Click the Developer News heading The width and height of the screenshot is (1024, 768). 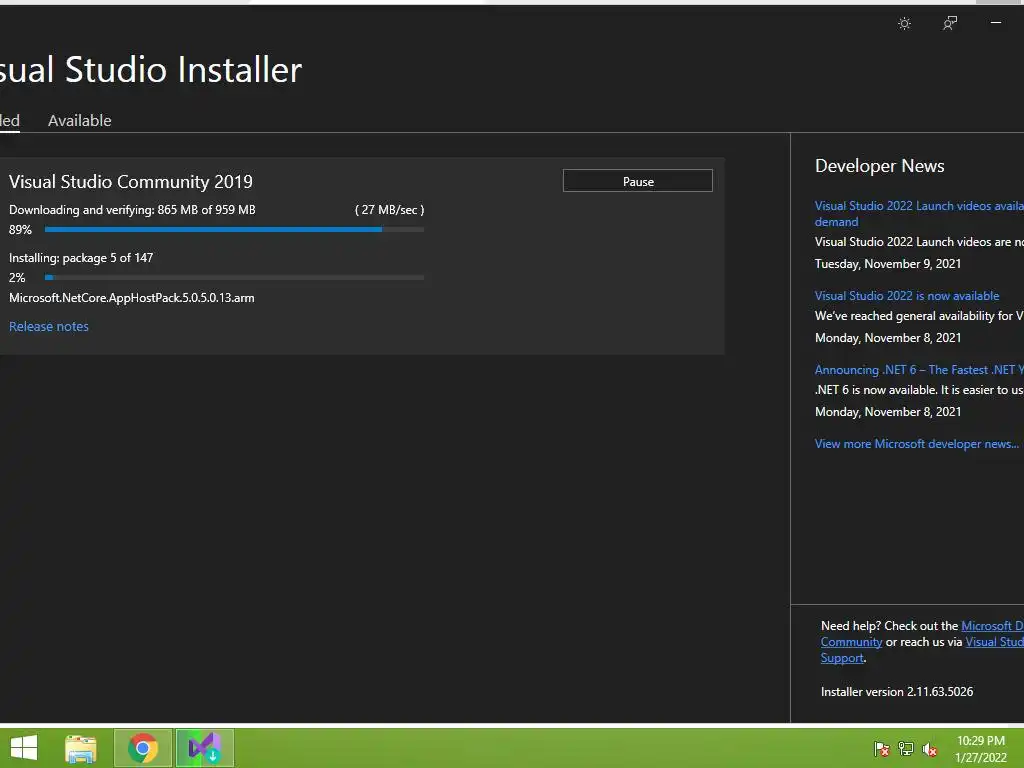pyautogui.click(x=880, y=166)
